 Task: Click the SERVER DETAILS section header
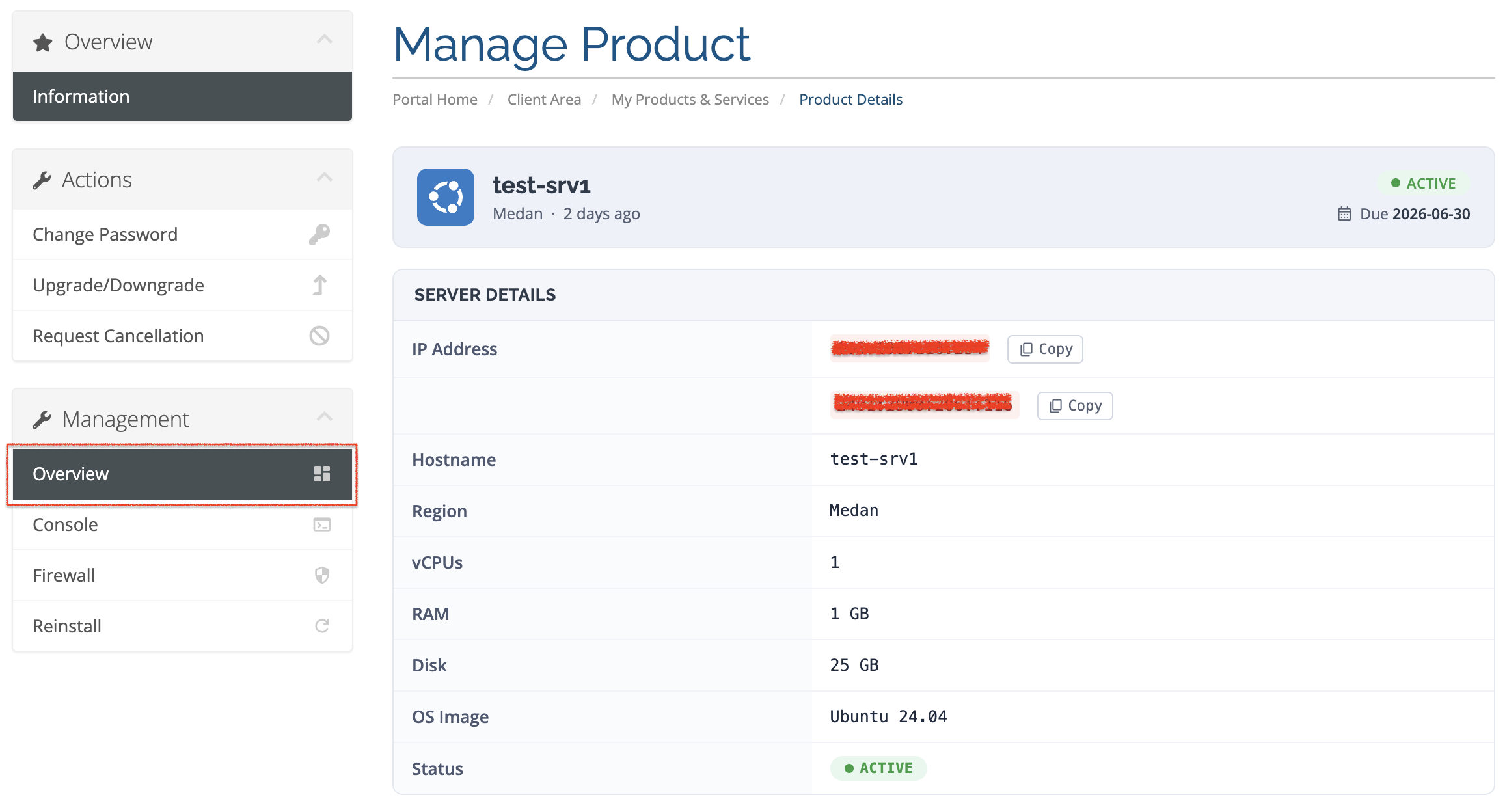point(485,295)
